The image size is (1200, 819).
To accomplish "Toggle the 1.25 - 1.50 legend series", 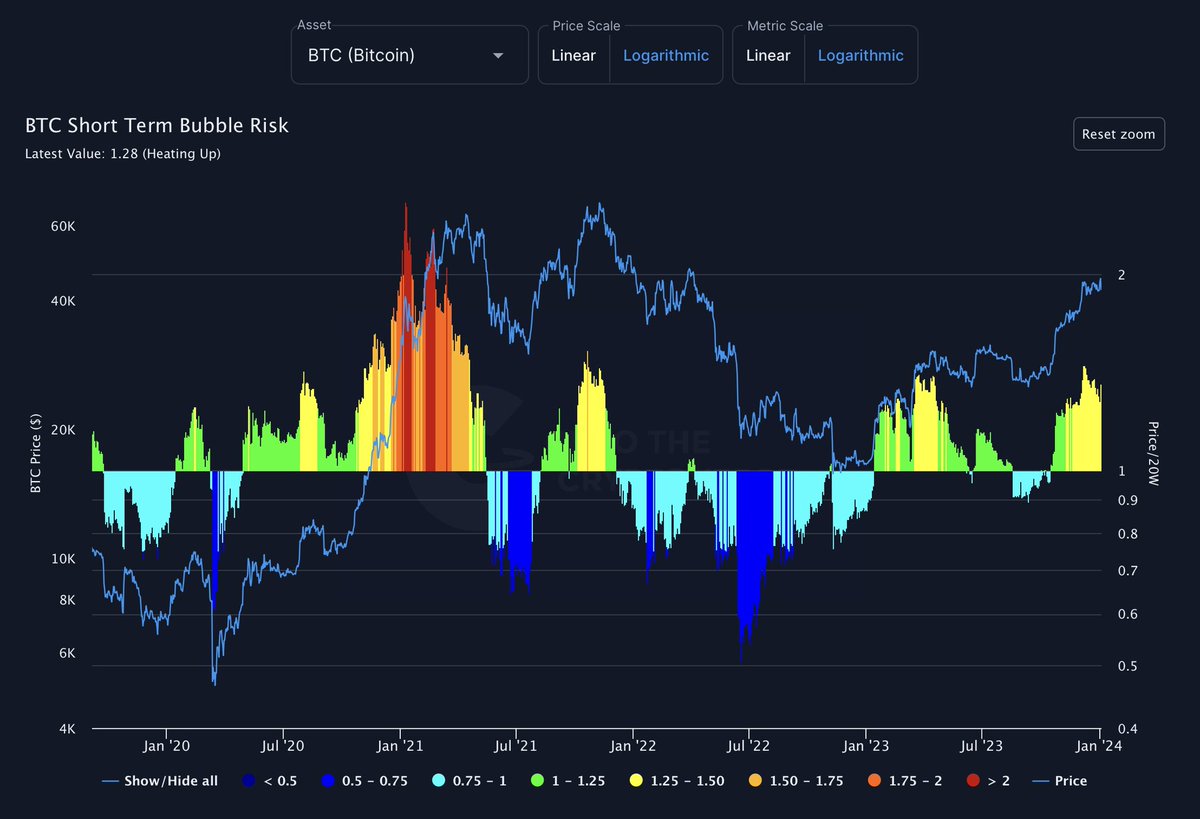I will (x=676, y=781).
